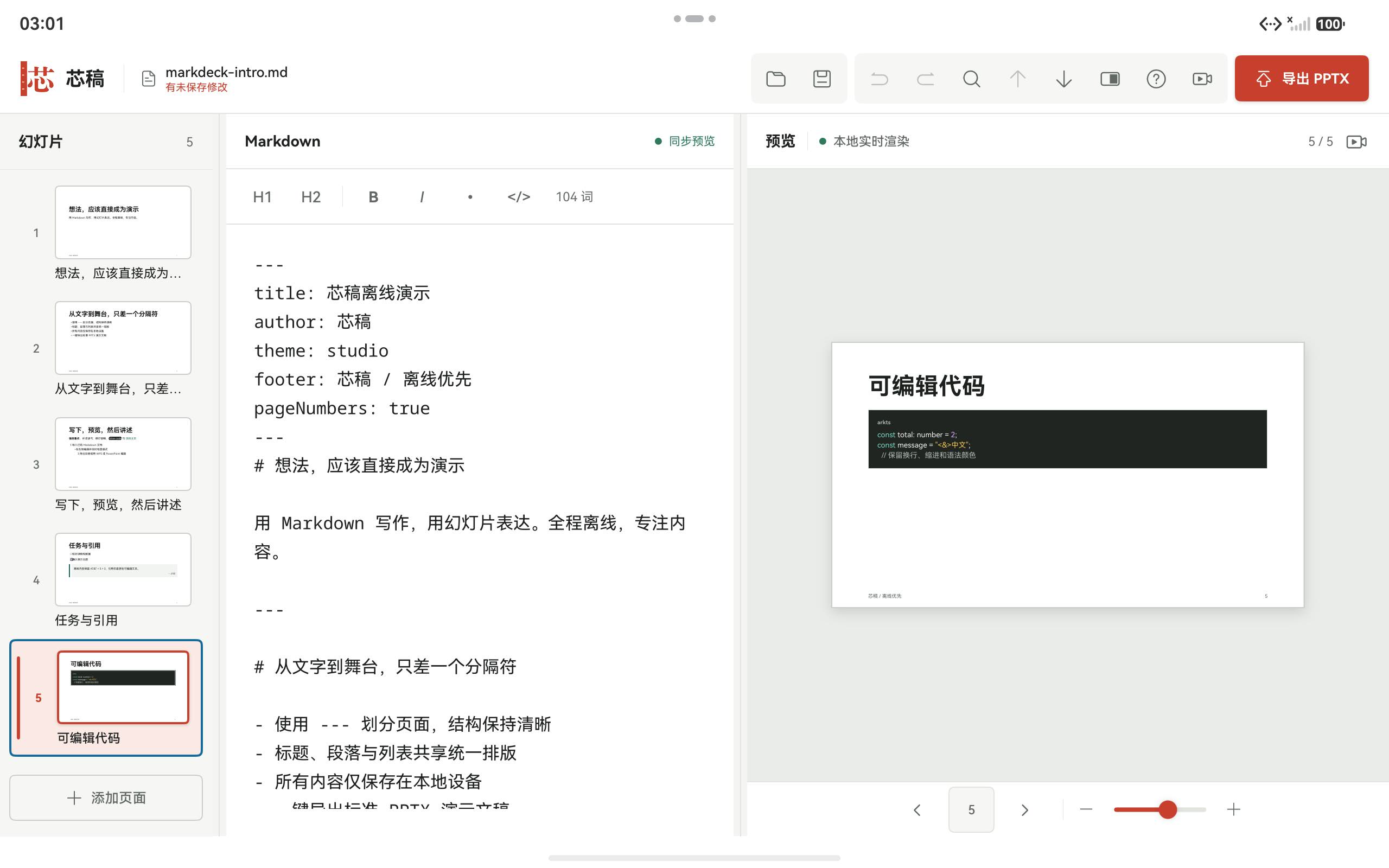The width and height of the screenshot is (1389, 868).
Task: Undo the last edit
Action: click(880, 79)
